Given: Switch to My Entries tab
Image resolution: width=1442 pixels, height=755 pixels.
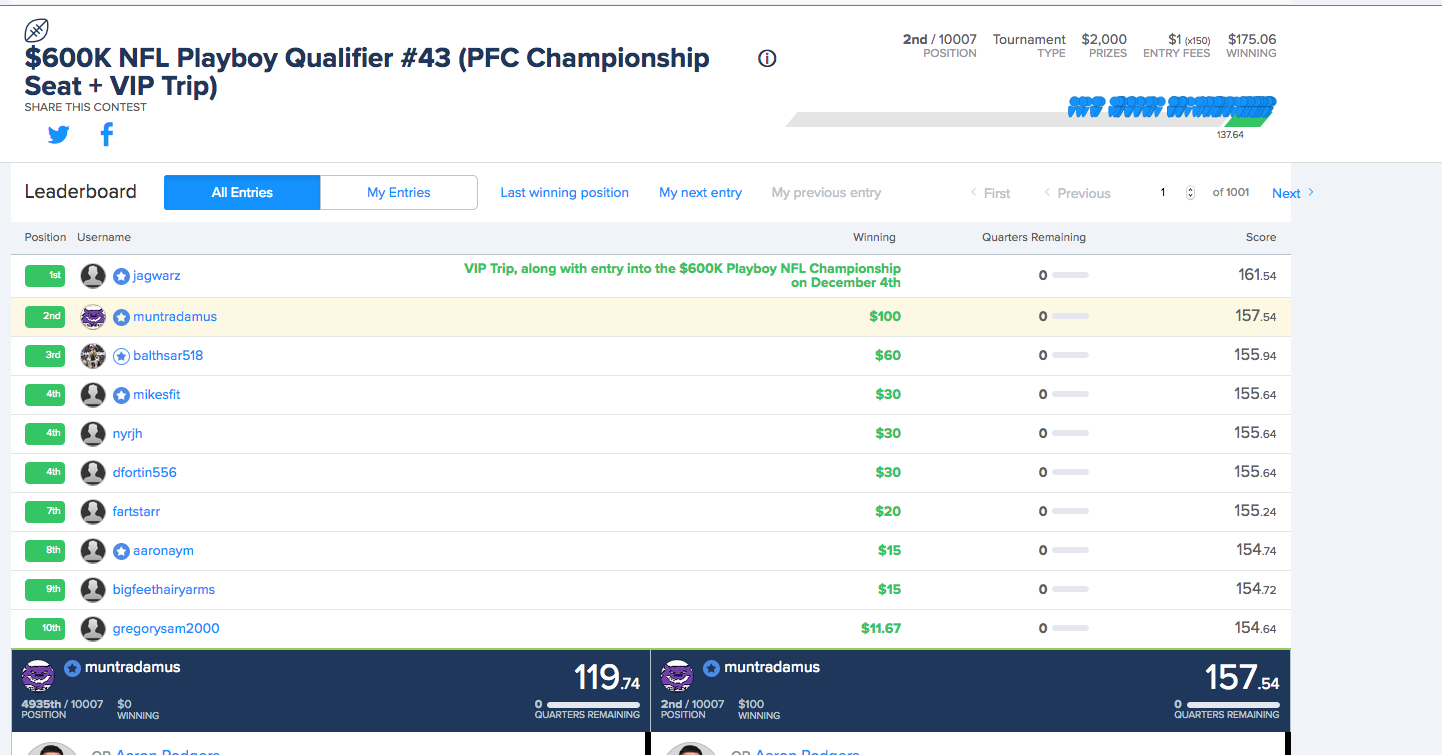Looking at the screenshot, I should pos(399,193).
